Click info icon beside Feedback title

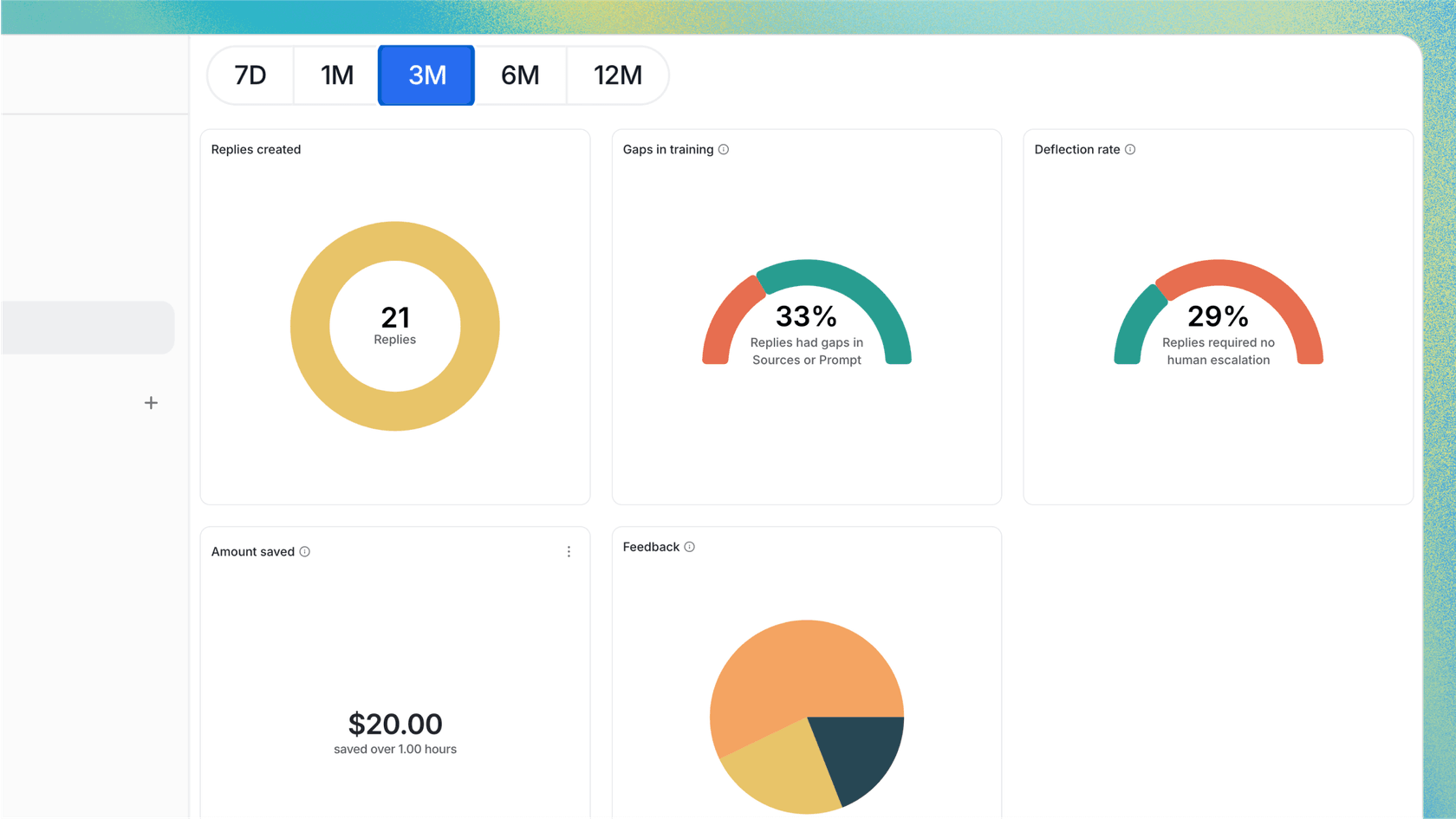click(x=690, y=547)
